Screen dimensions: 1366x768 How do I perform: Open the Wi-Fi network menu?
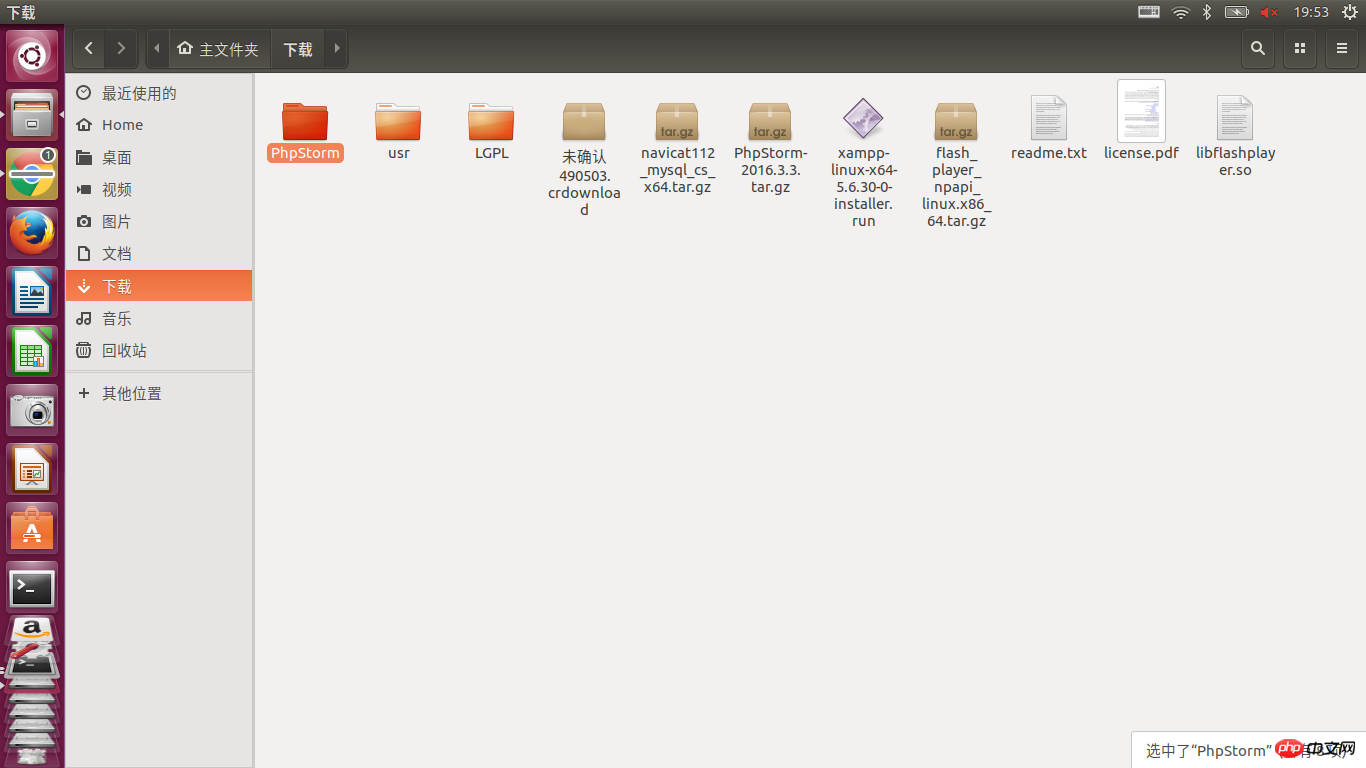(1180, 12)
